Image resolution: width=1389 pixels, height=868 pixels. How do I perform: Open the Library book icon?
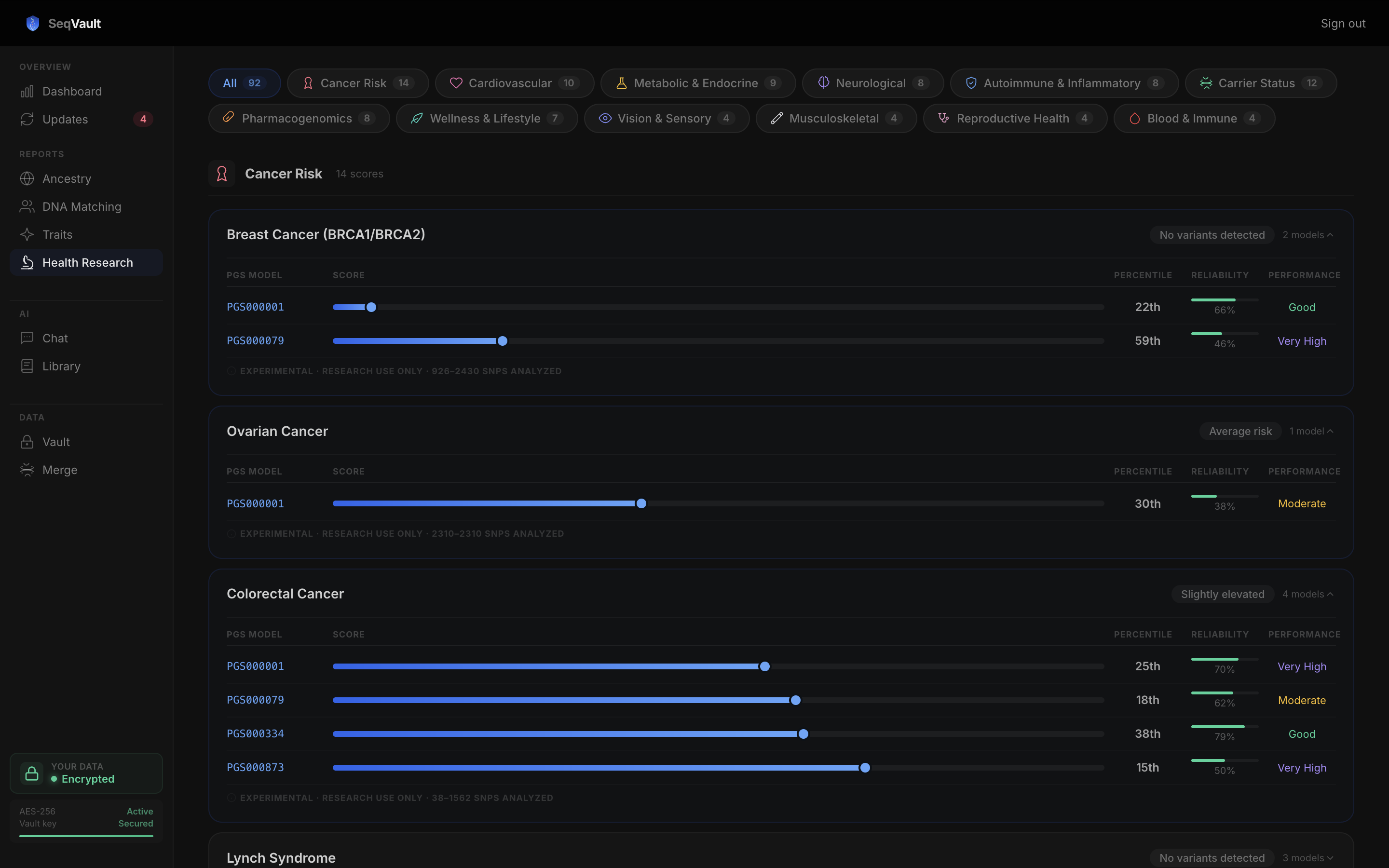point(27,366)
